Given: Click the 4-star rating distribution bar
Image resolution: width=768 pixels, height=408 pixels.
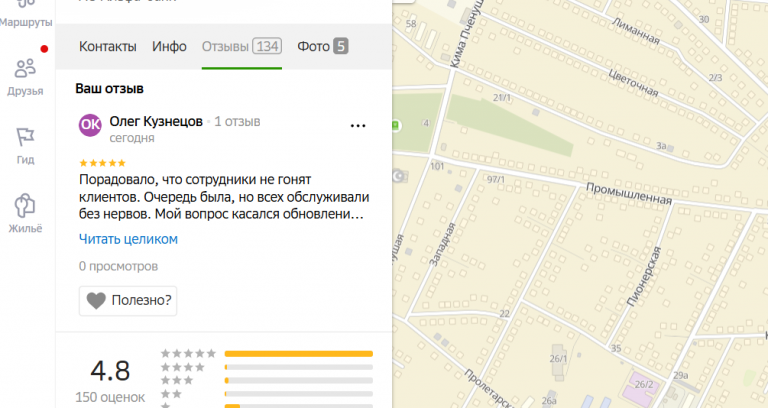Looking at the screenshot, I should pos(299,367).
